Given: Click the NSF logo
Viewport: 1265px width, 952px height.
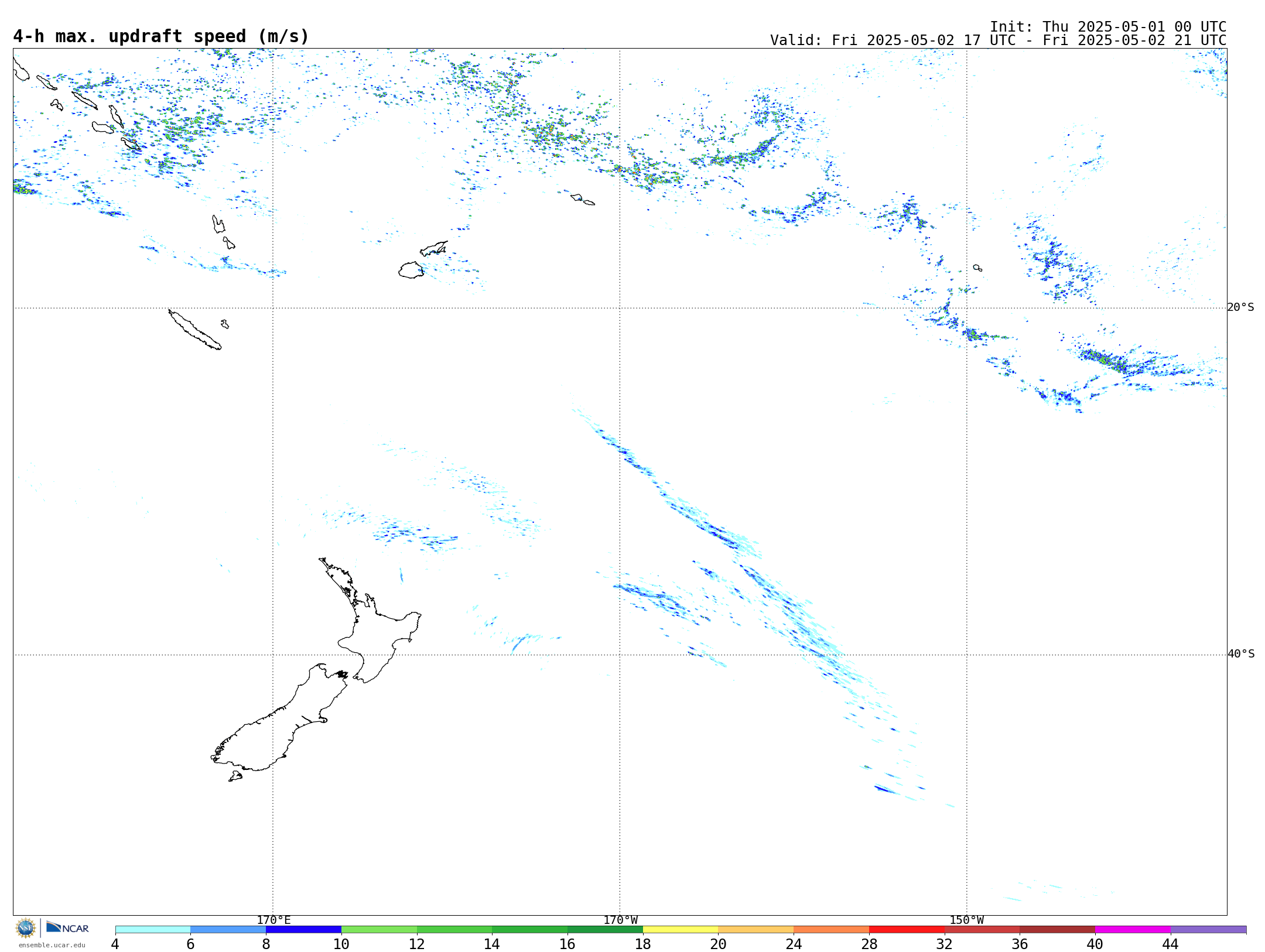Looking at the screenshot, I should [x=26, y=928].
